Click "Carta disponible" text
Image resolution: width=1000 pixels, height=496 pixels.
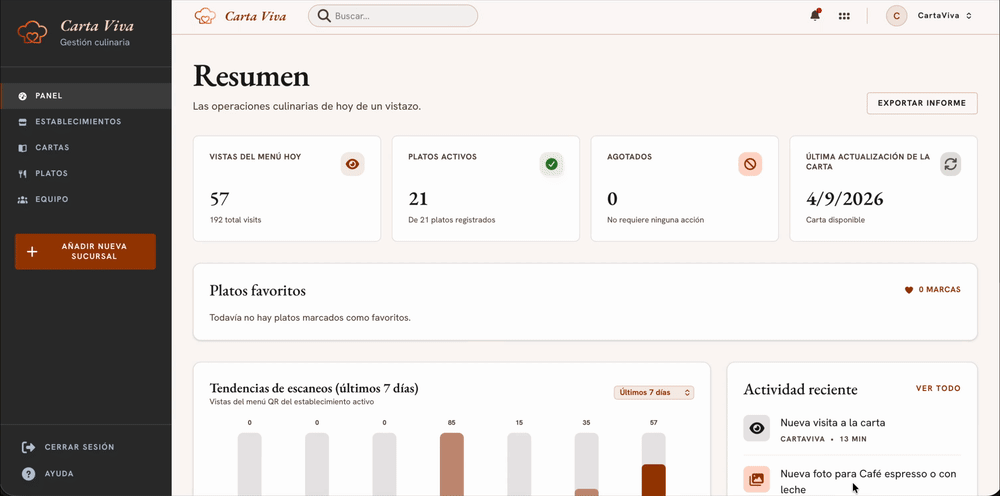coord(835,220)
